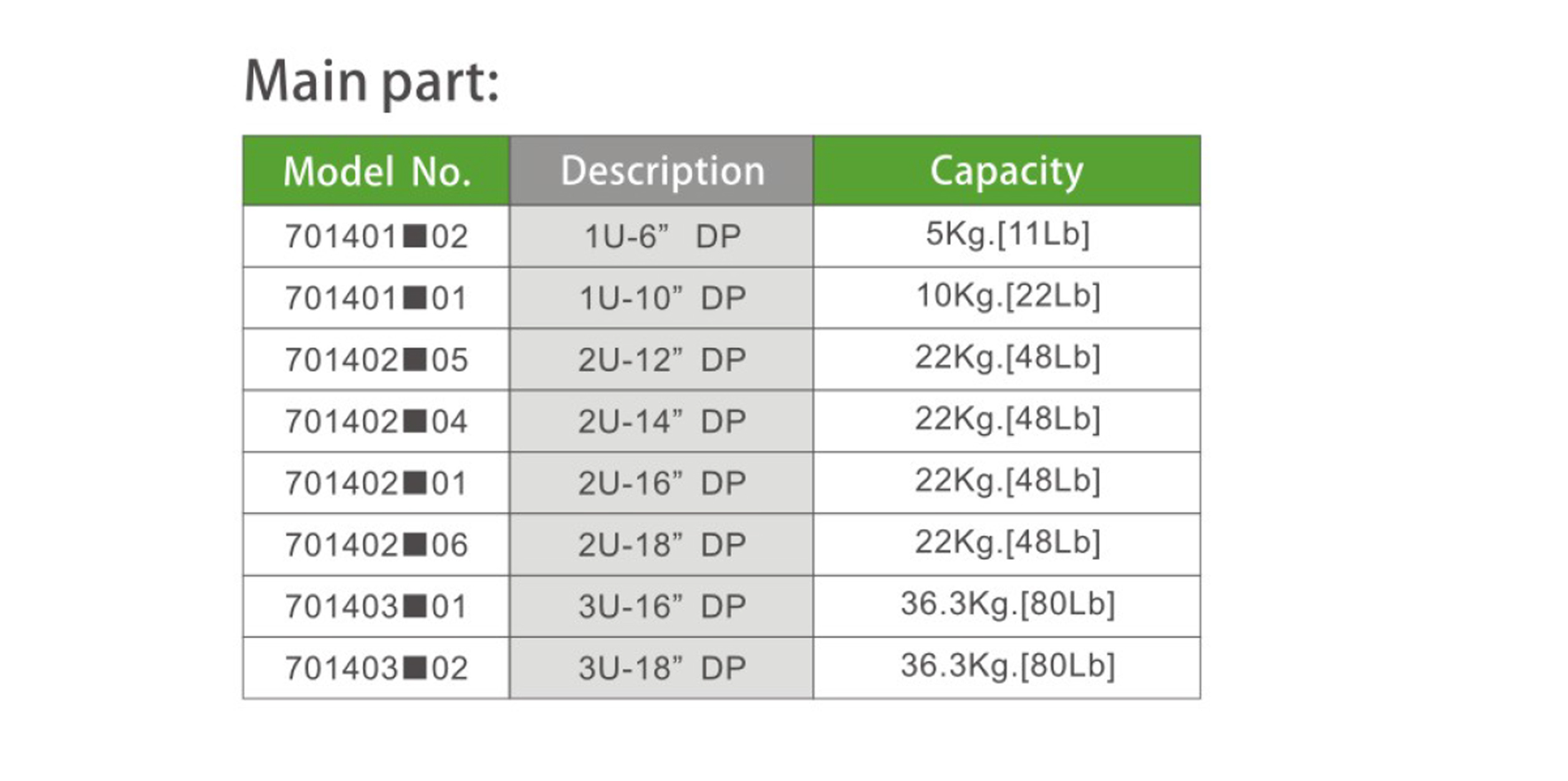Click model number 701402 ending in 04

(x=376, y=422)
